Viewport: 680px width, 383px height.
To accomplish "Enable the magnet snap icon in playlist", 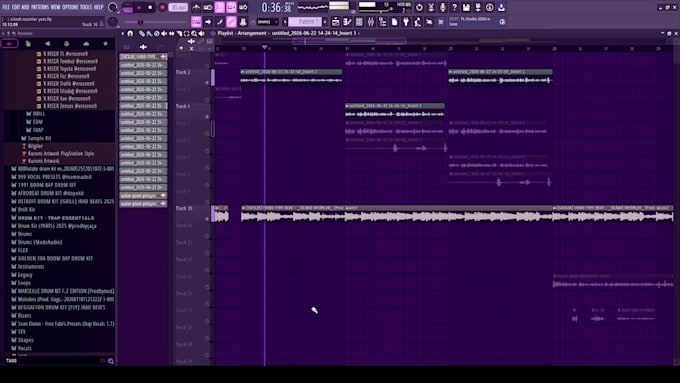I will pos(130,33).
